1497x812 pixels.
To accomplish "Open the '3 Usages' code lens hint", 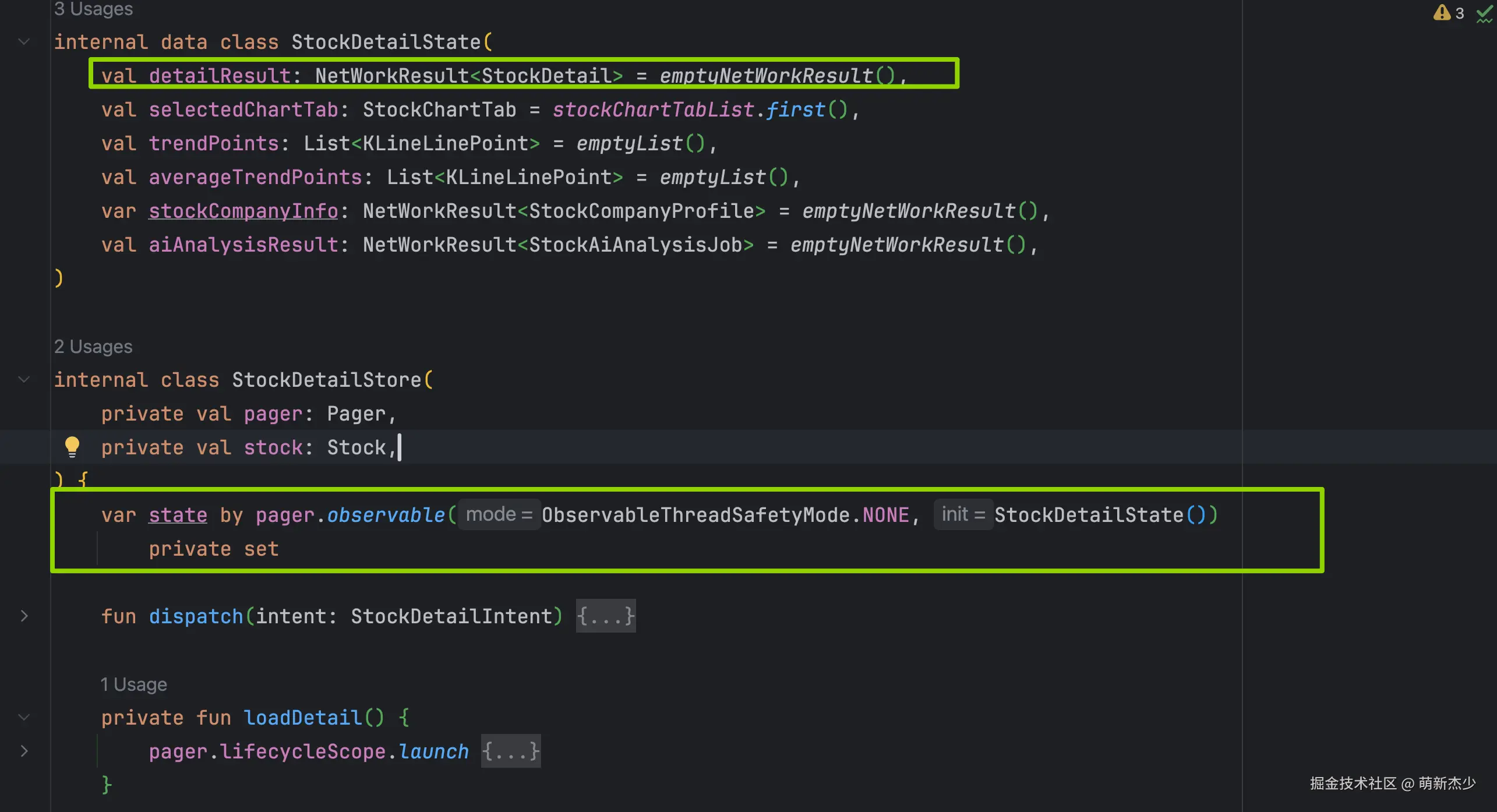I will point(93,9).
